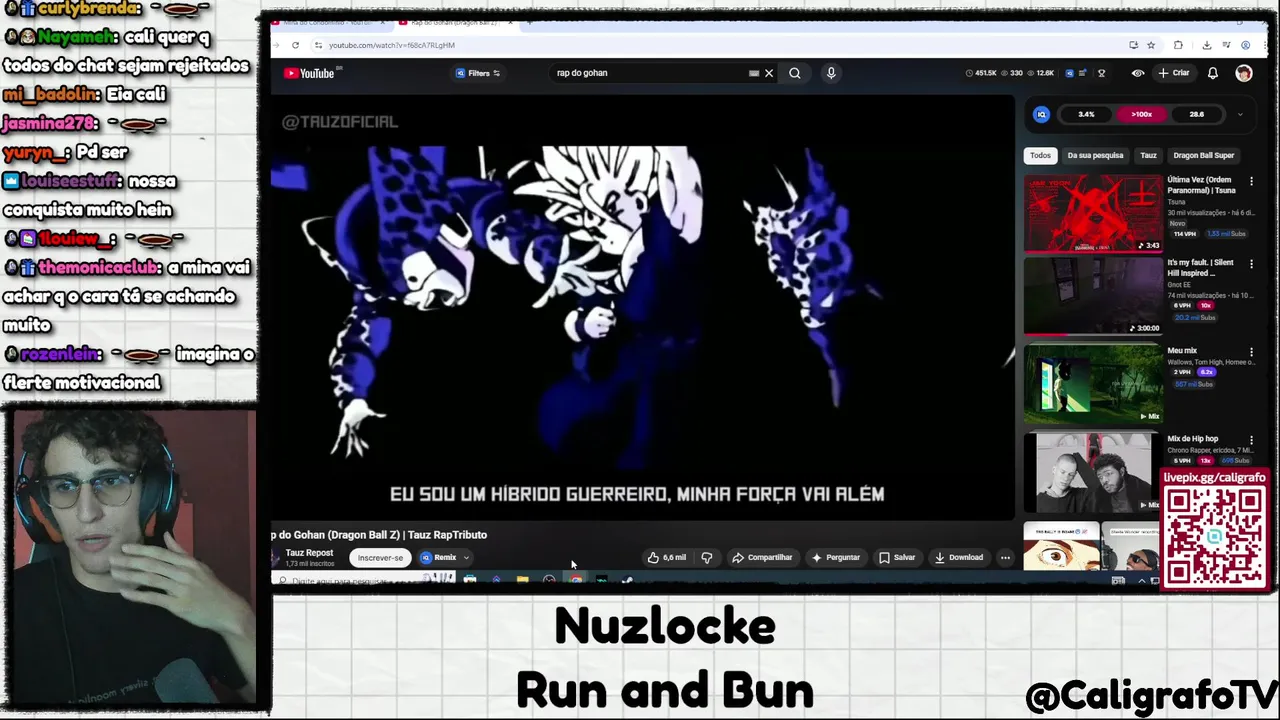This screenshot has height=720, width=1280.
Task: Switch to the first browser tab
Action: [x=327, y=22]
